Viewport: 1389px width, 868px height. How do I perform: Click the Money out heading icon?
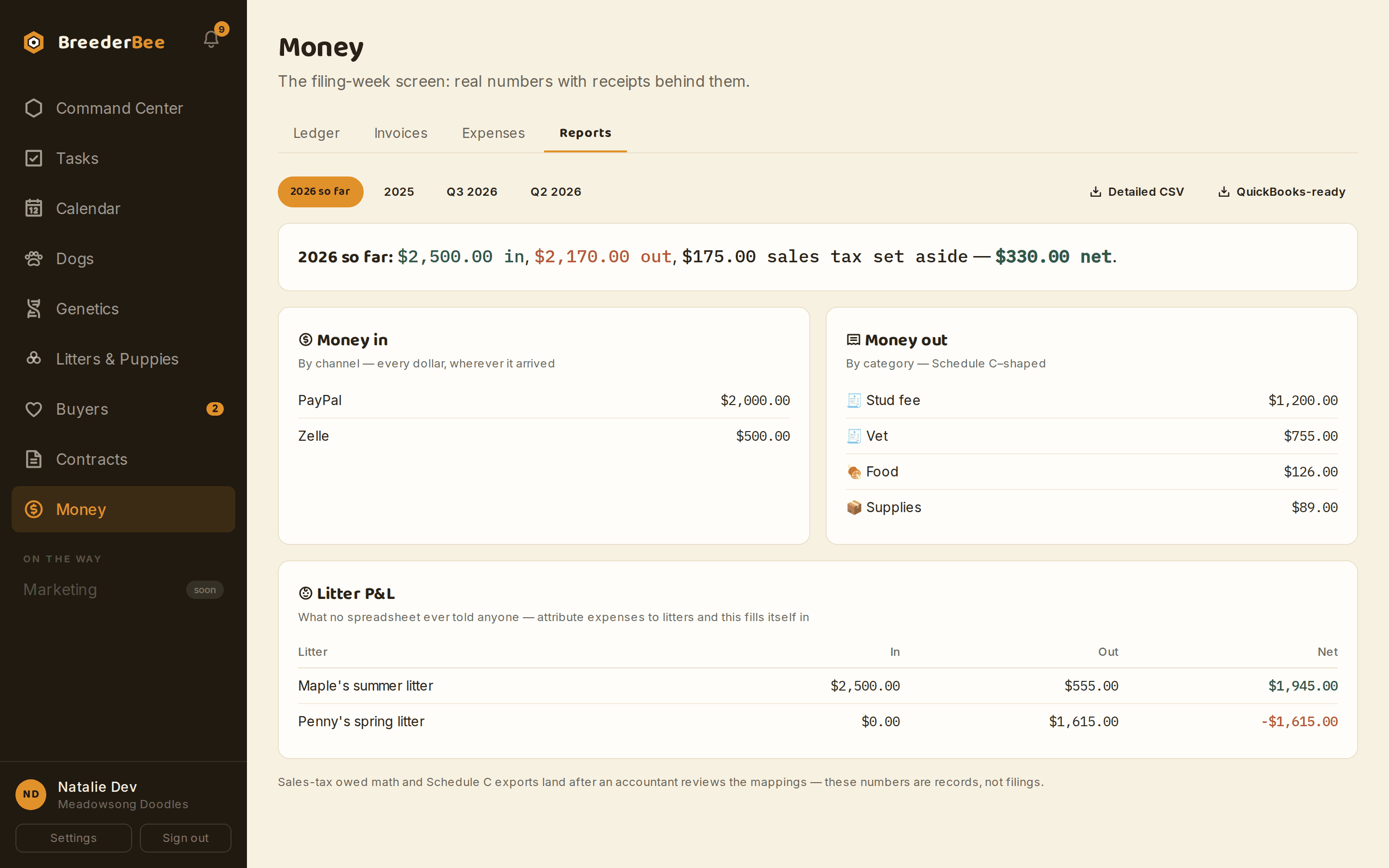[853, 340]
